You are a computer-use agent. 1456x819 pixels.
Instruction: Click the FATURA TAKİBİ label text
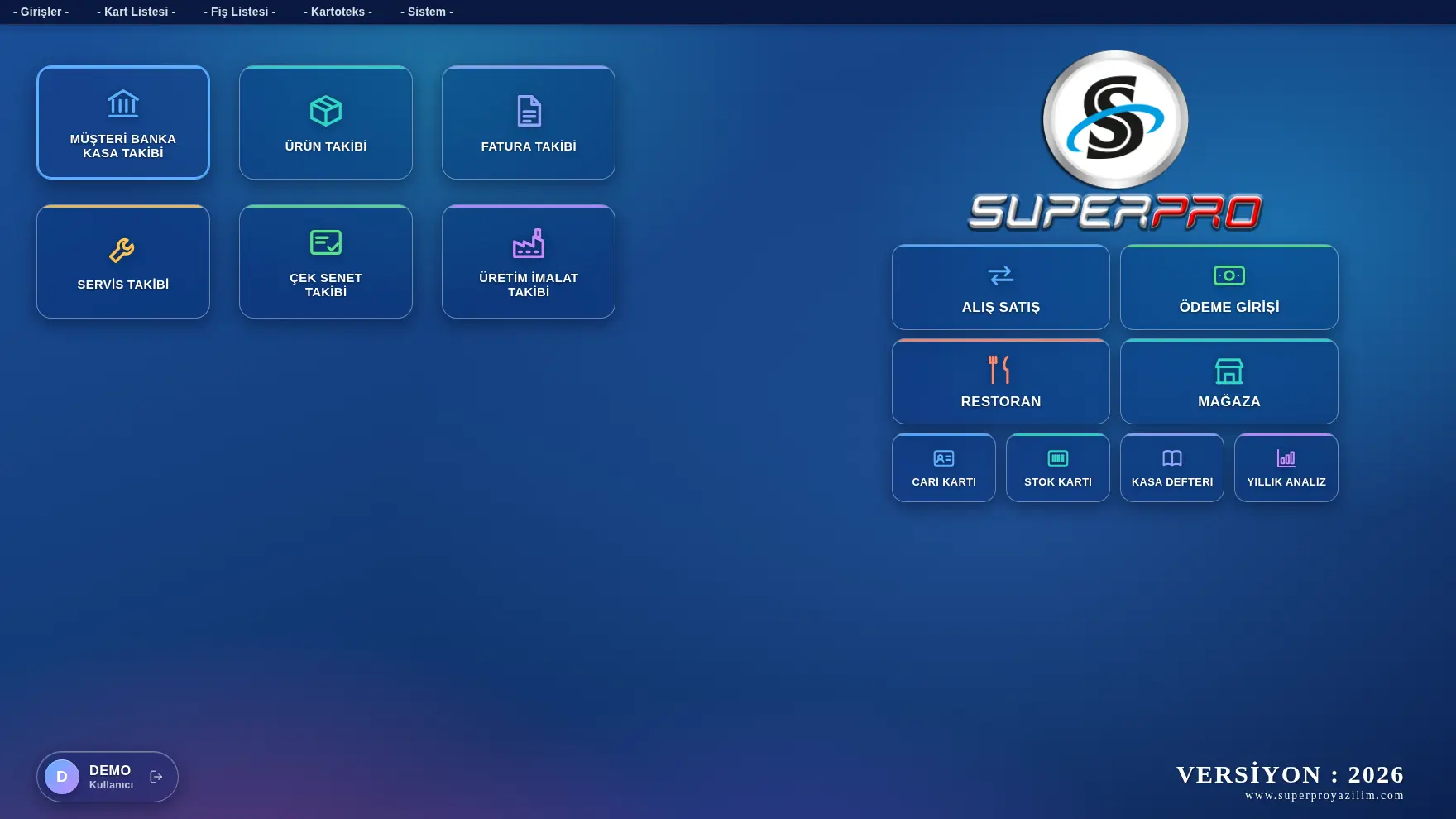pos(529,146)
